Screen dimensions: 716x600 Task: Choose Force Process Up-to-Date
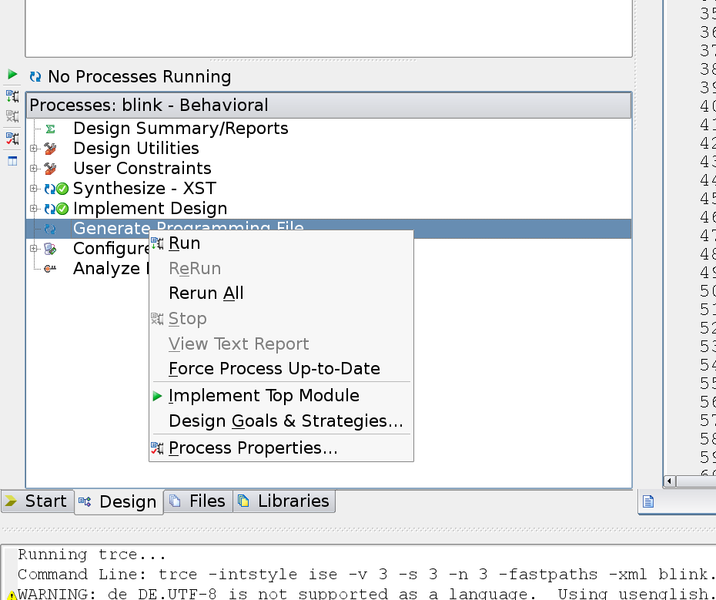(281, 368)
